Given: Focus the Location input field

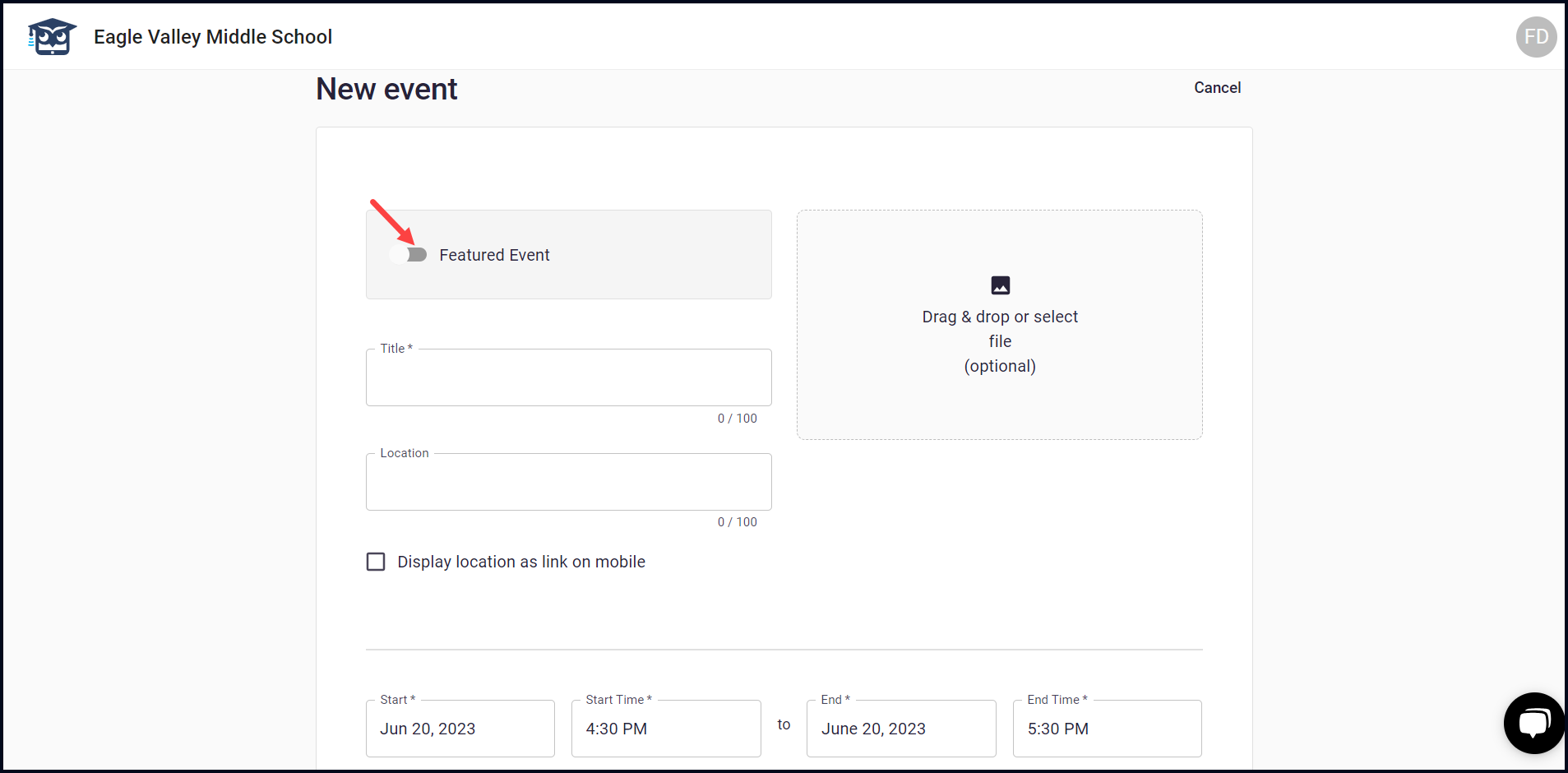Looking at the screenshot, I should tap(569, 482).
